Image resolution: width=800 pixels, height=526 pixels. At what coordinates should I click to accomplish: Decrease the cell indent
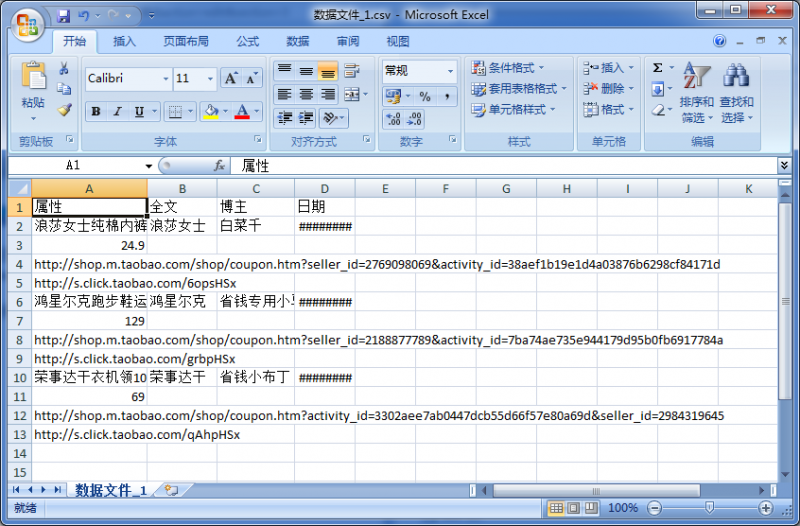click(x=284, y=118)
